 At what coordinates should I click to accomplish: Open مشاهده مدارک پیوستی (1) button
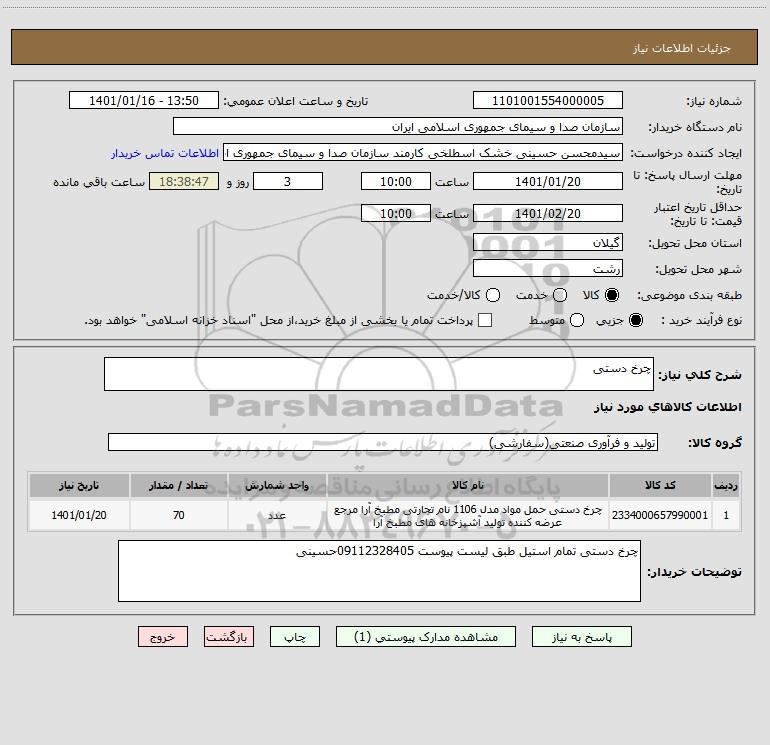click(x=426, y=637)
